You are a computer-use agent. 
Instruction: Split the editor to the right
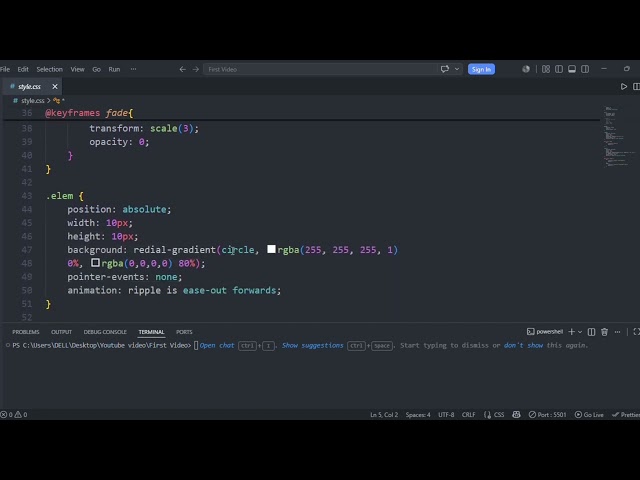click(636, 87)
